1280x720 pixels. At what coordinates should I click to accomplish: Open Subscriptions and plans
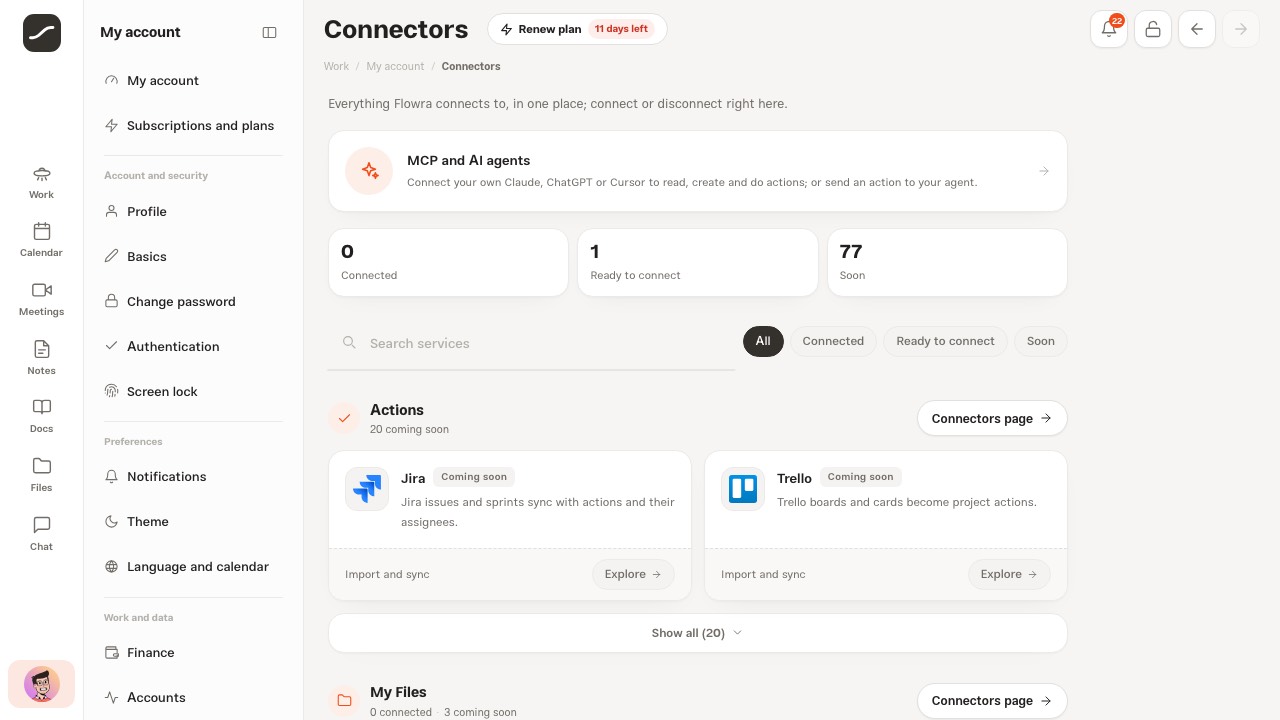(x=193, y=126)
